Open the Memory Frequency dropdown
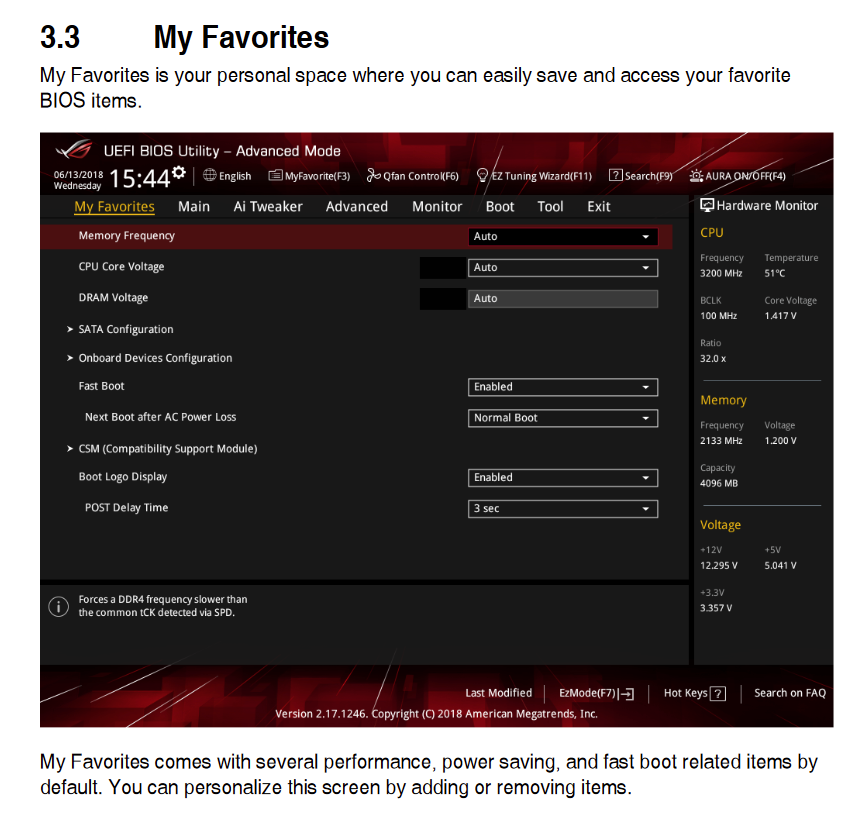This screenshot has height=825, width=861. tap(563, 236)
